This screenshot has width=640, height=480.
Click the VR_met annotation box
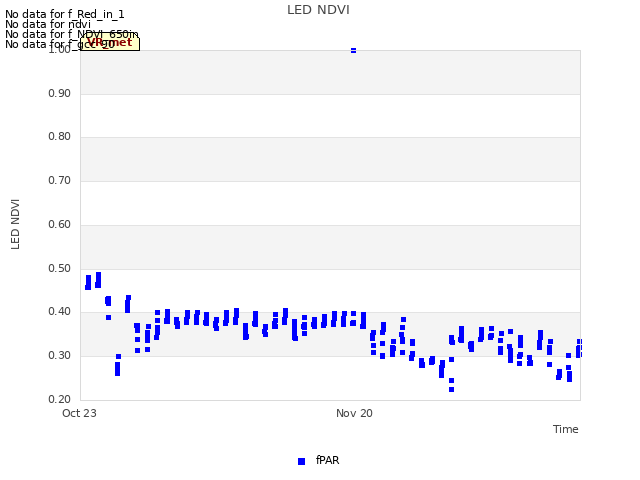pyautogui.click(x=110, y=43)
